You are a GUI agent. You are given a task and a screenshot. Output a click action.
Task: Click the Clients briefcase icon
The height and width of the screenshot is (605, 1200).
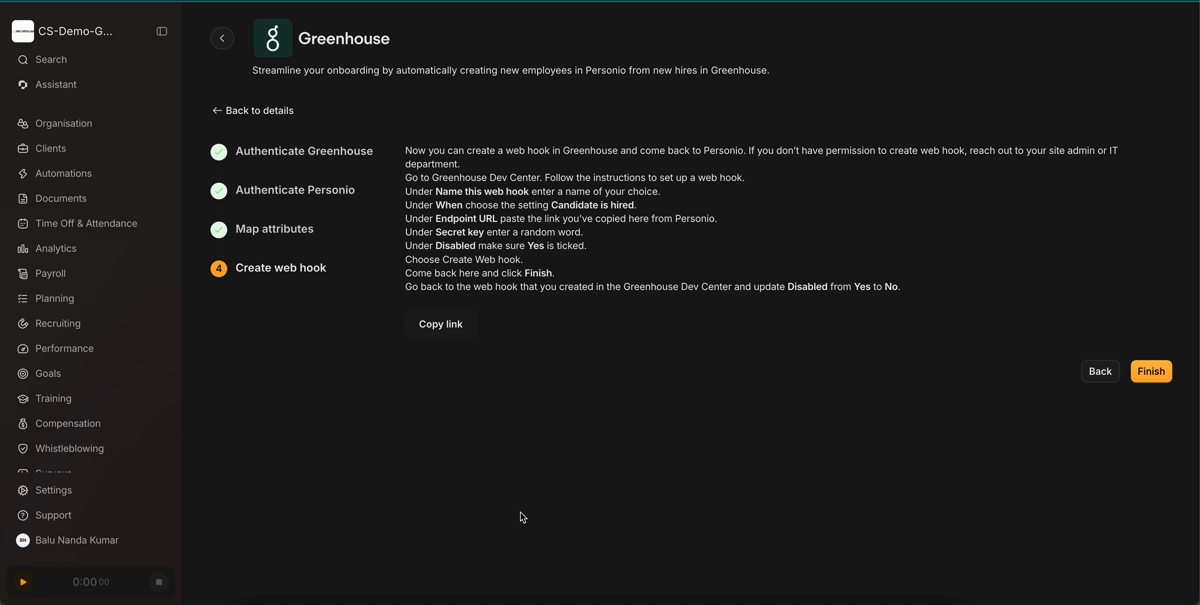(23, 149)
